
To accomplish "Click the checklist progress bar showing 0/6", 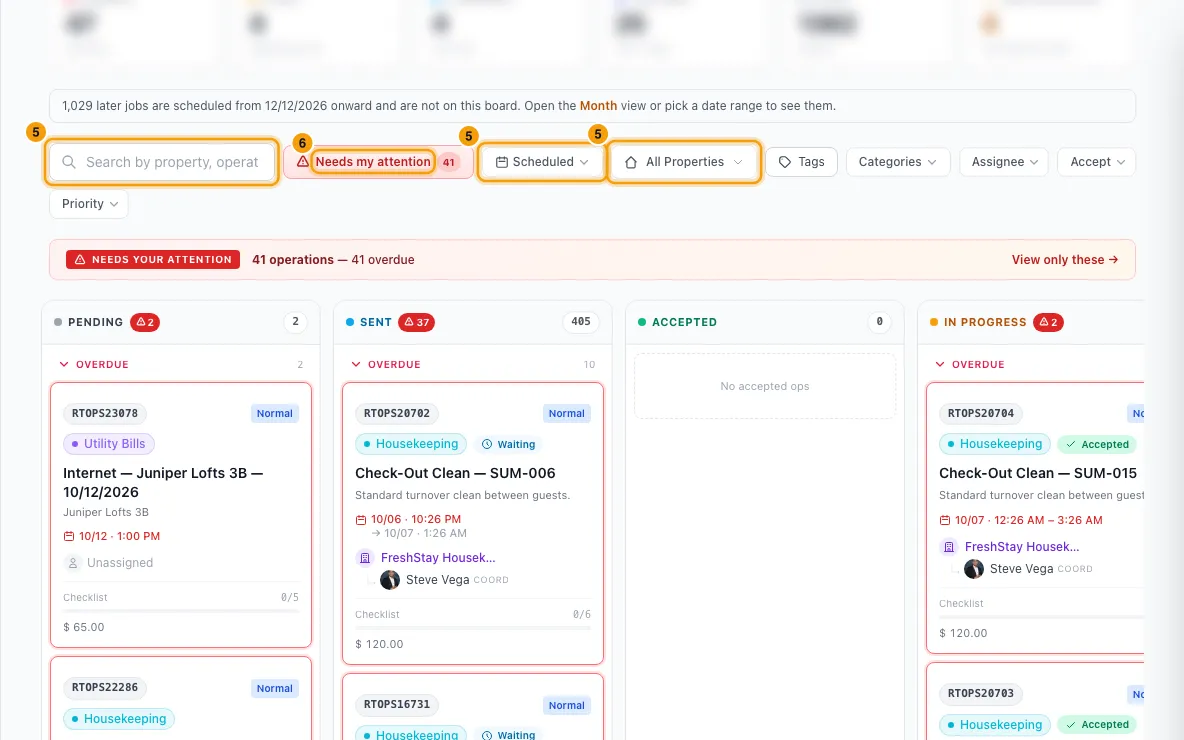I will pyautogui.click(x=473, y=627).
